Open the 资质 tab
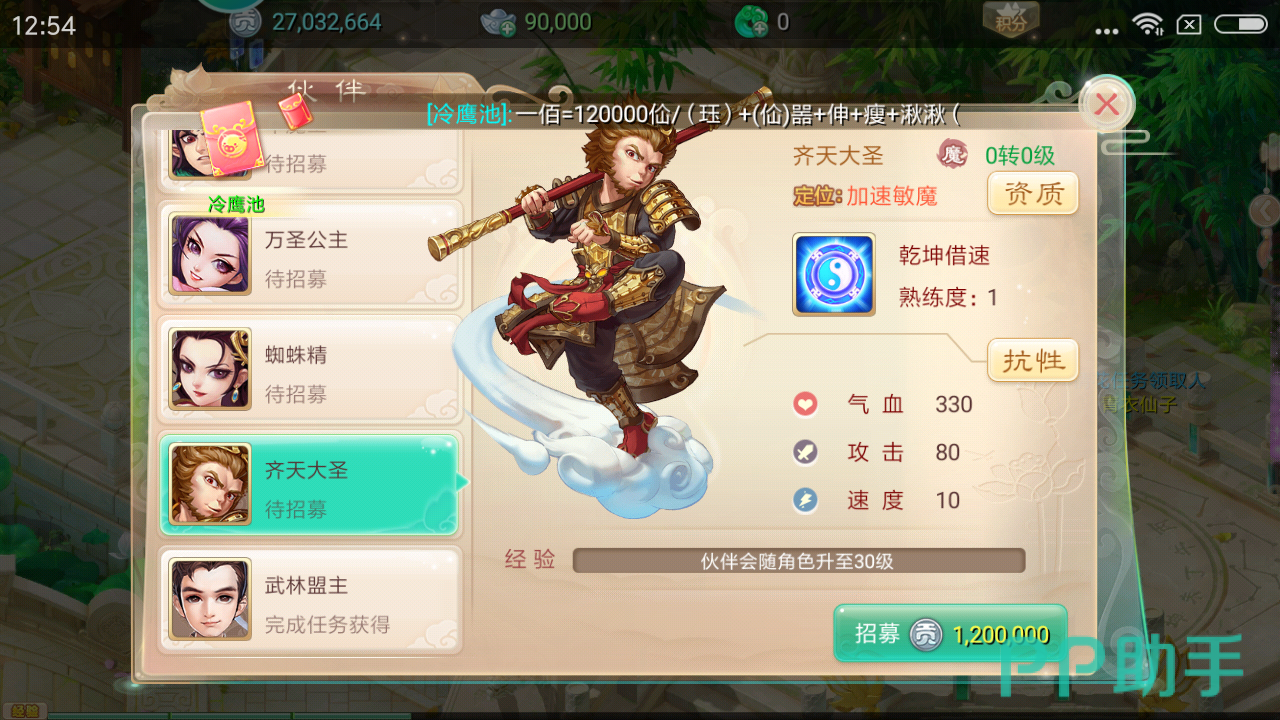Image resolution: width=1280 pixels, height=720 pixels. 1033,193
